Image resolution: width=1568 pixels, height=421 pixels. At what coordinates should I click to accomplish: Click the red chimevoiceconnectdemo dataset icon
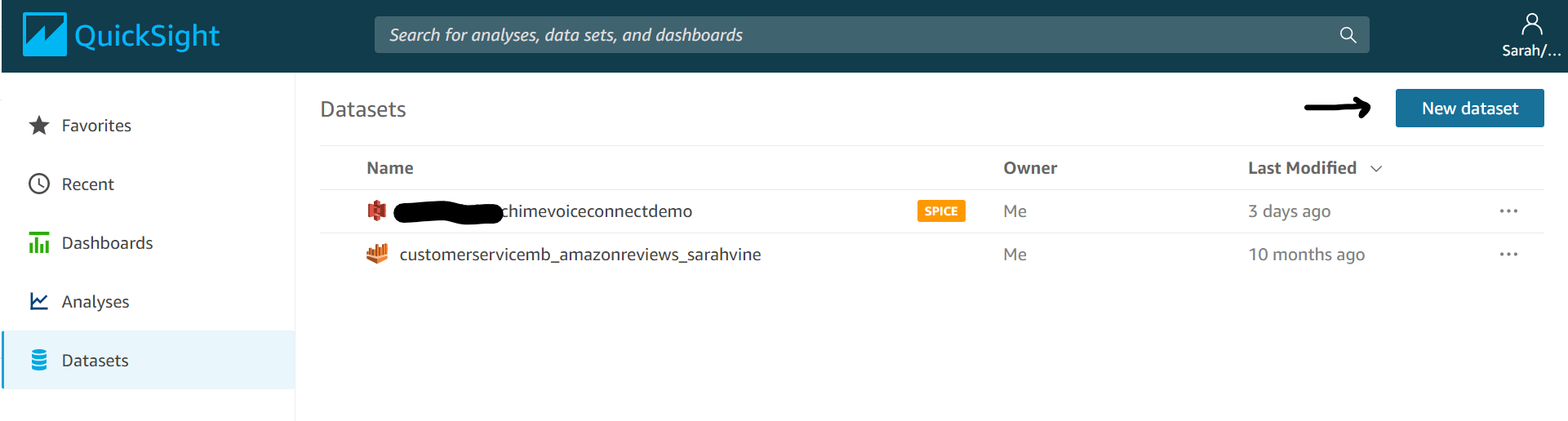coord(376,210)
